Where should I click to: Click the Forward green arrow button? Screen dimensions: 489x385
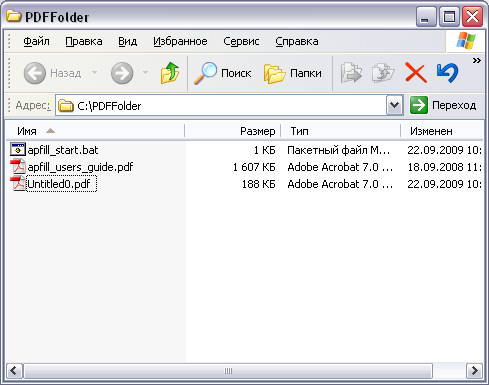[122, 73]
